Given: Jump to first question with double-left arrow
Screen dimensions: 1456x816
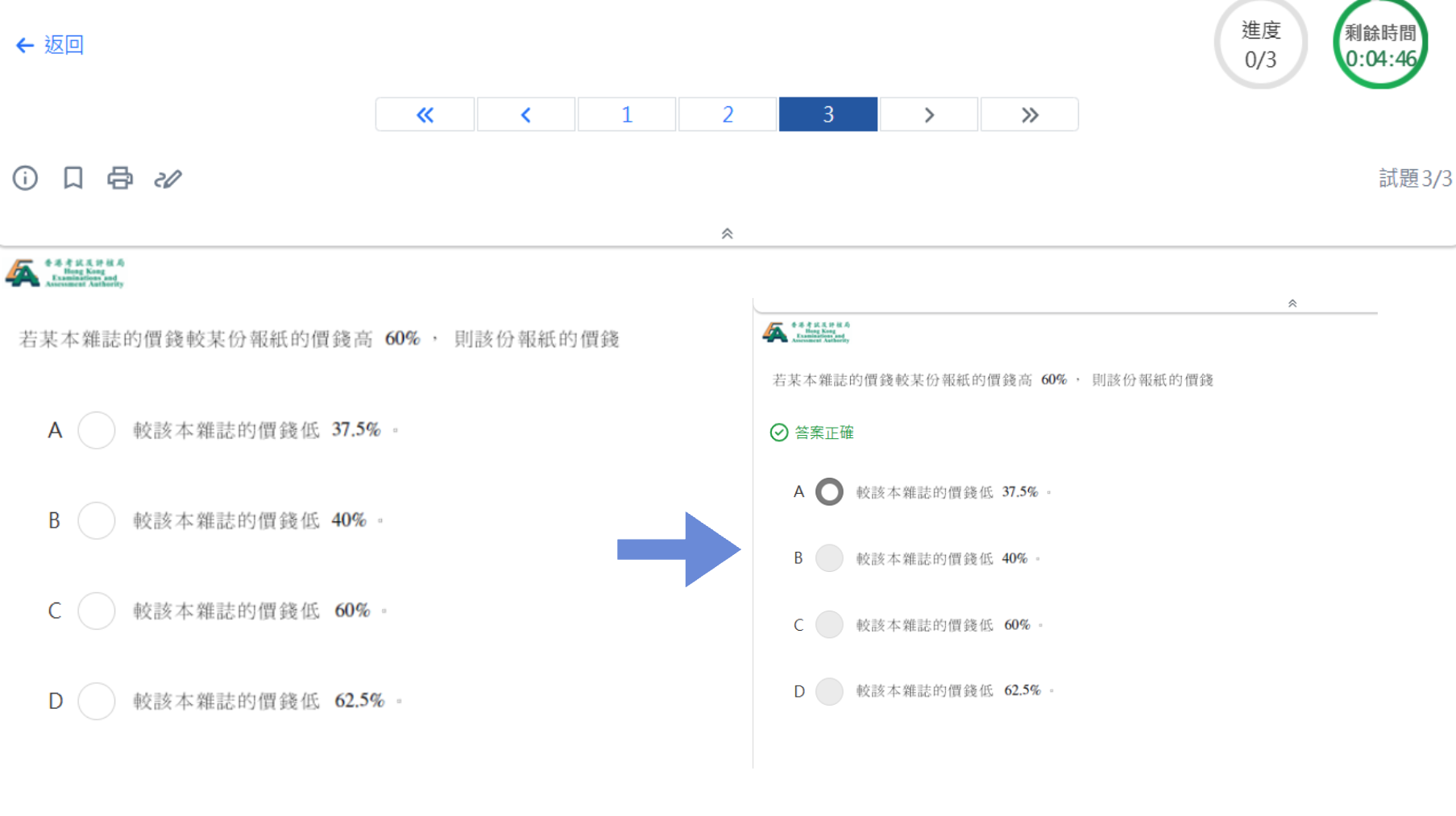Looking at the screenshot, I should tap(425, 114).
